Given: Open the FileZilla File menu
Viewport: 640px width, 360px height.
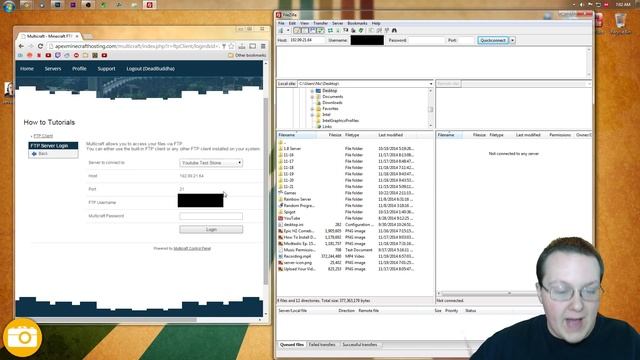Looking at the screenshot, I should pos(281,23).
